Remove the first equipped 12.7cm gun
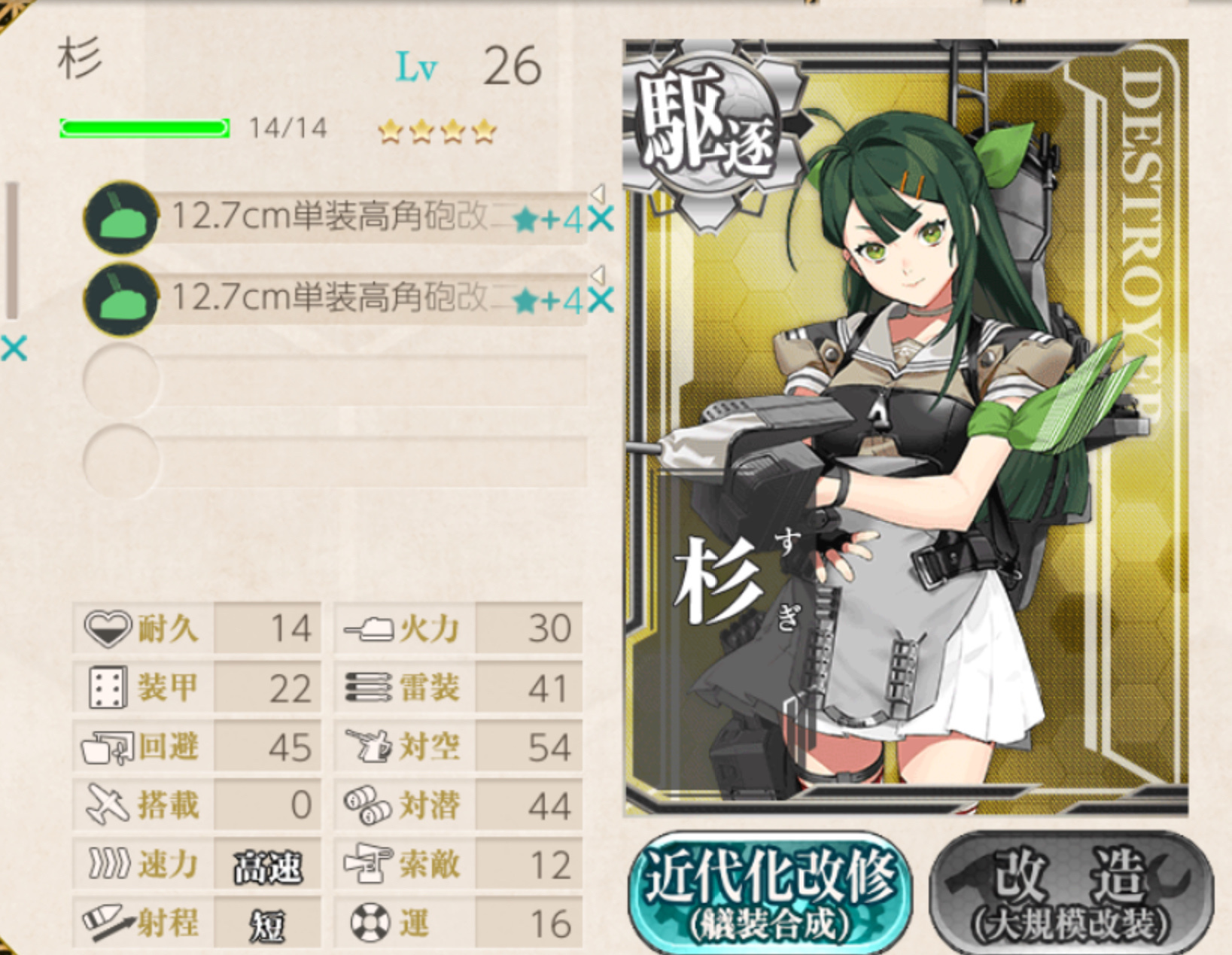Screen dimensions: 1232x955 (601, 219)
